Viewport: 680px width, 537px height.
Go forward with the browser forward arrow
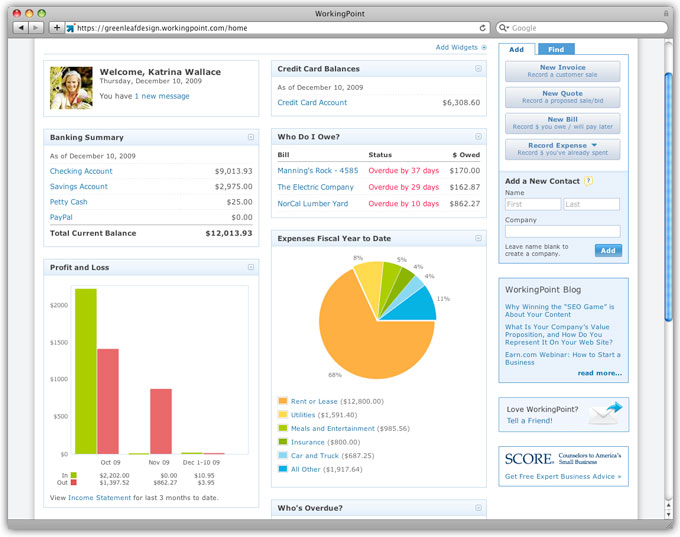[x=36, y=28]
